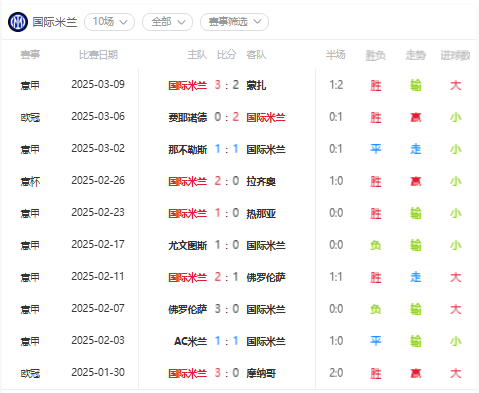
Task: Click the 走势 column header
Action: 416,55
